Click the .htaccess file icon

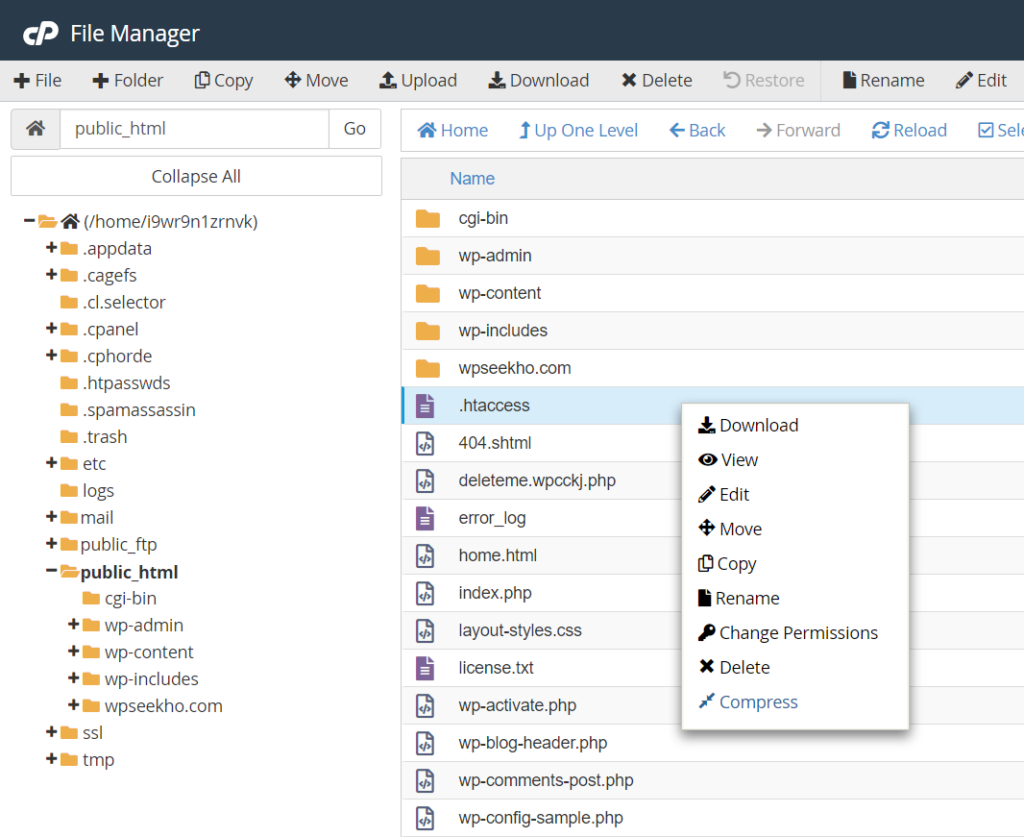coord(425,405)
